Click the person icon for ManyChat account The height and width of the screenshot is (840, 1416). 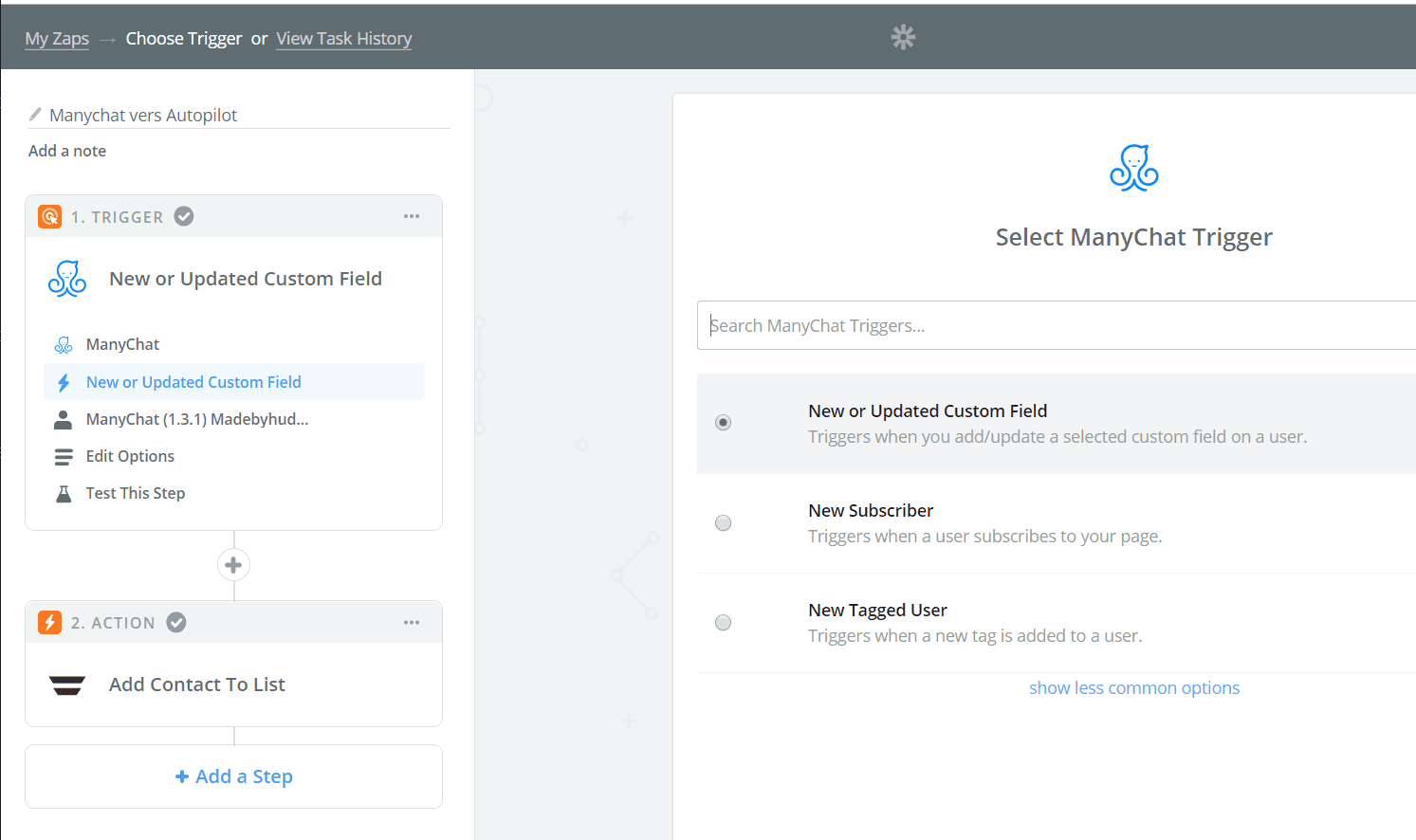coord(64,419)
